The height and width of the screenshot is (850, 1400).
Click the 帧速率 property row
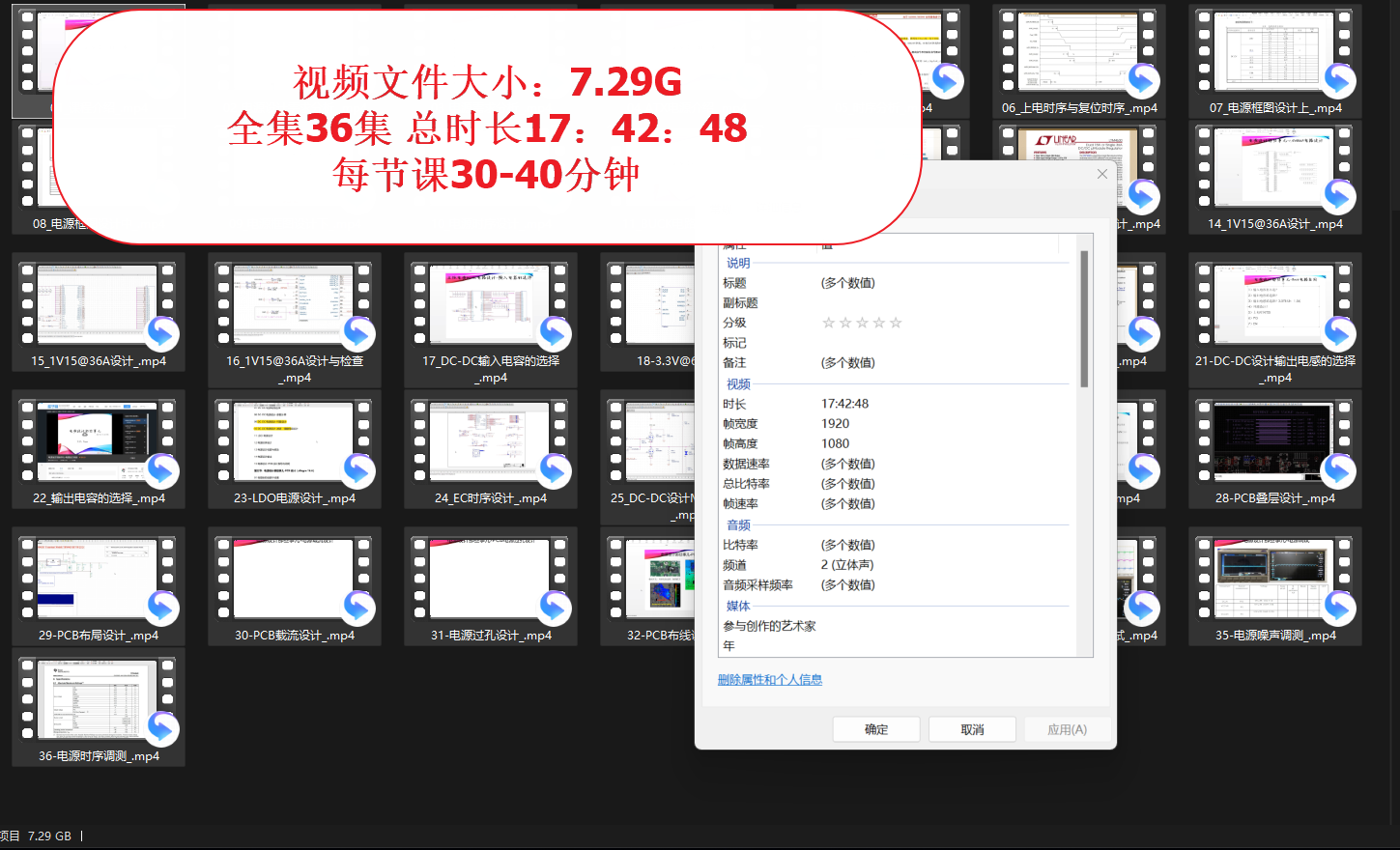point(895,504)
